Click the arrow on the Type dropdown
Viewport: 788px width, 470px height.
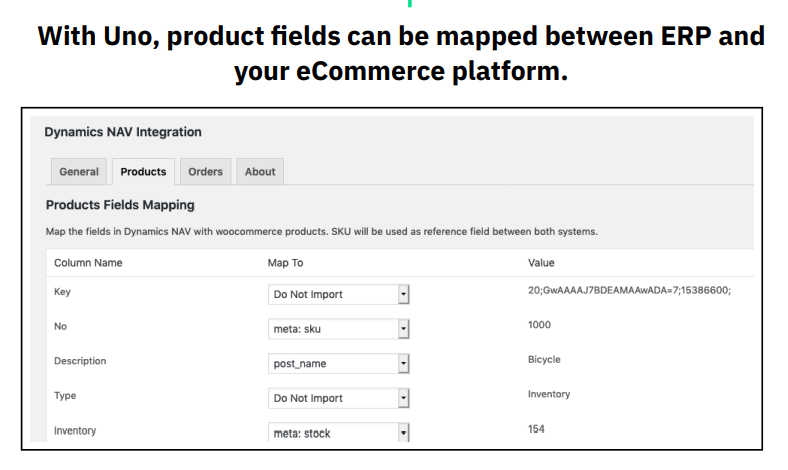403,398
